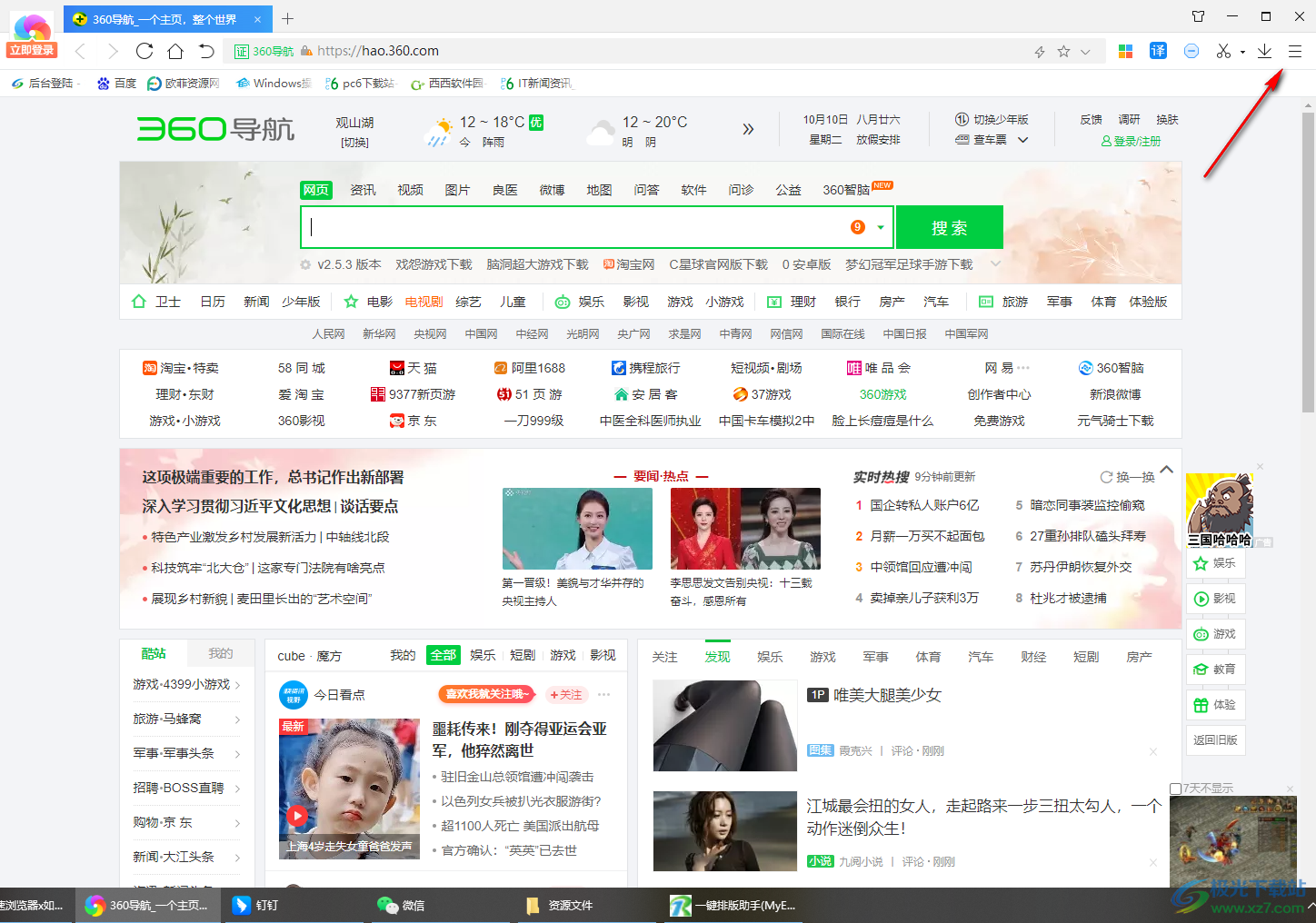Screen dimensions: 1316x923
Task: Click the 立即登录 button
Action: point(32,50)
